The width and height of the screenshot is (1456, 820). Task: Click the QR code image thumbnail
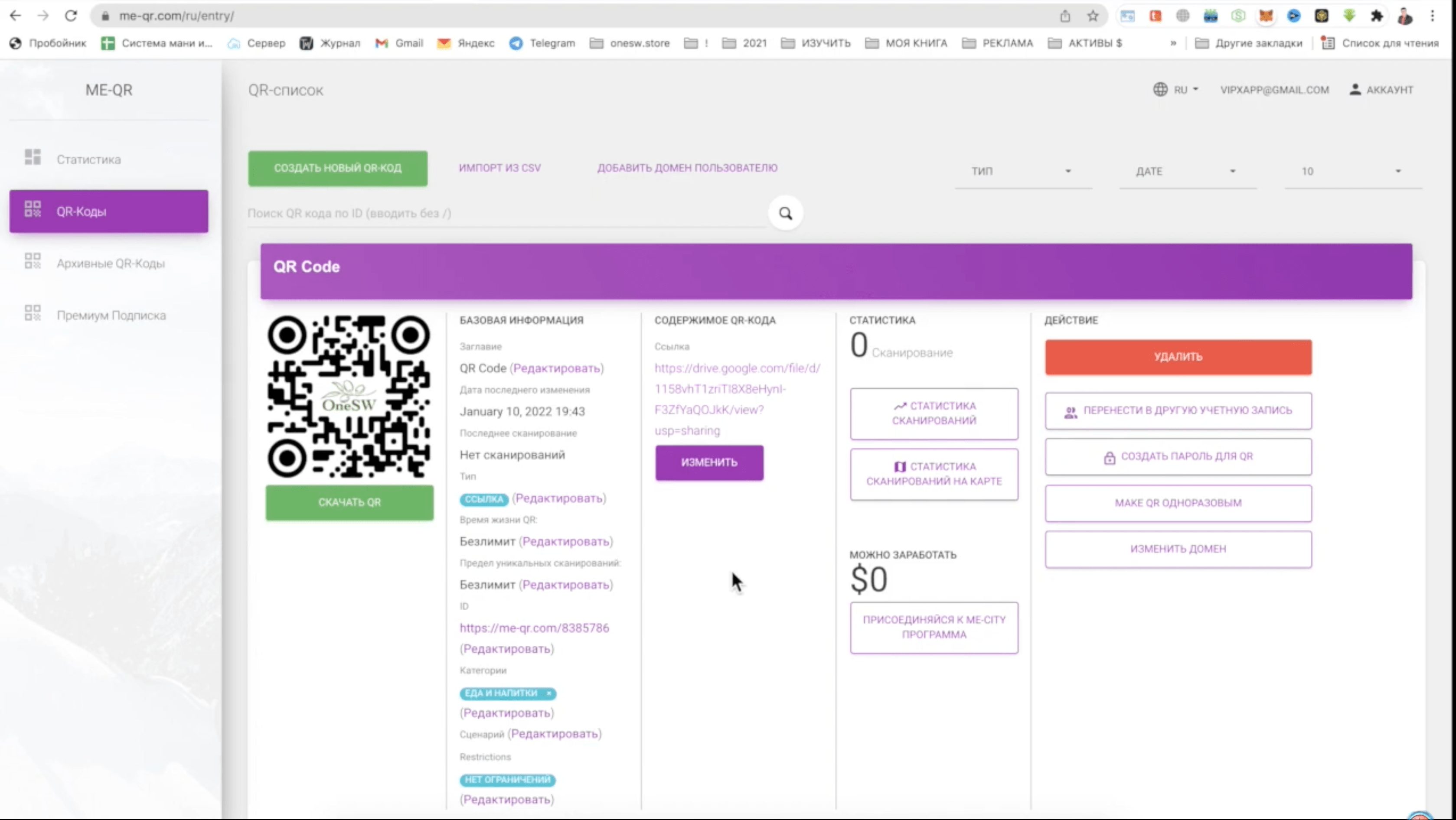click(349, 397)
